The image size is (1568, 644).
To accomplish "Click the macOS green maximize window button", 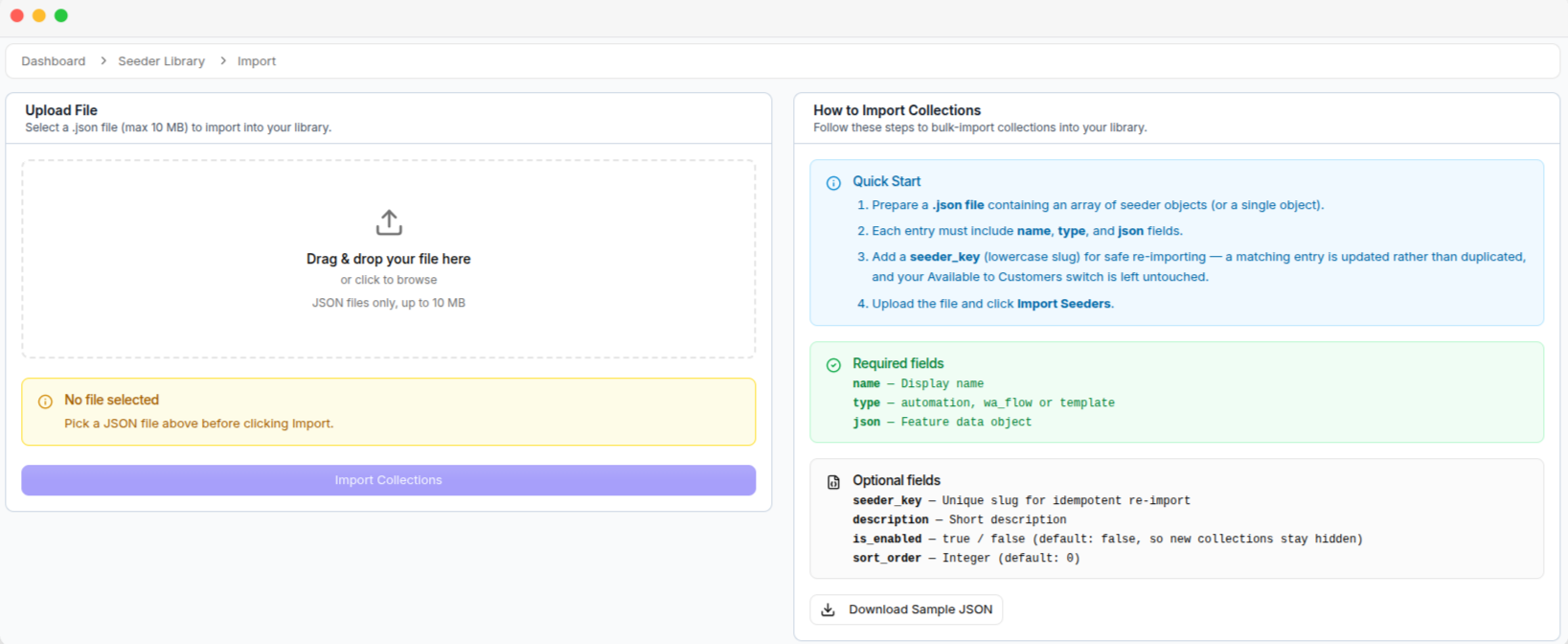I will 61,15.
